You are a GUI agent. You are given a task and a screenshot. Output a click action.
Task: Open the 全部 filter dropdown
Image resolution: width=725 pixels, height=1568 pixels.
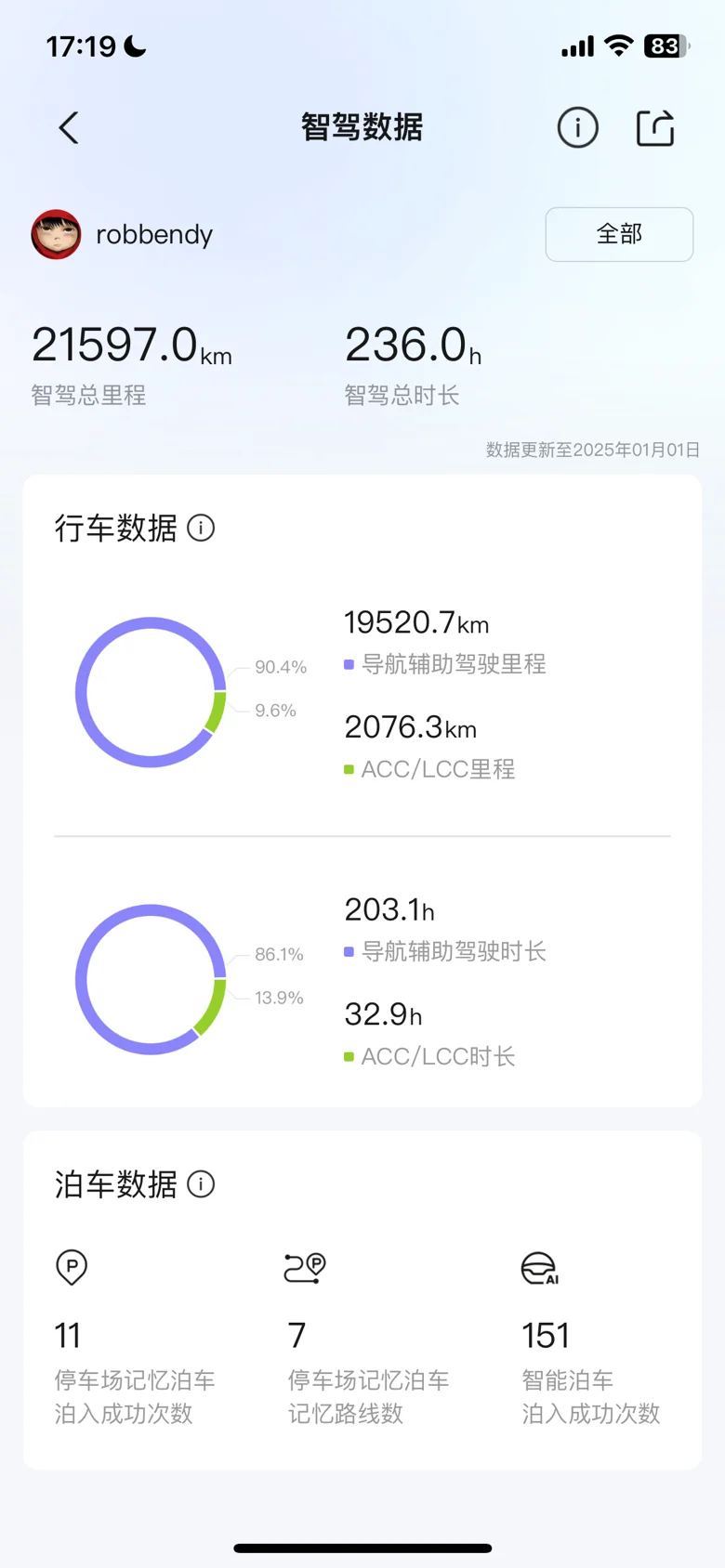coord(619,234)
